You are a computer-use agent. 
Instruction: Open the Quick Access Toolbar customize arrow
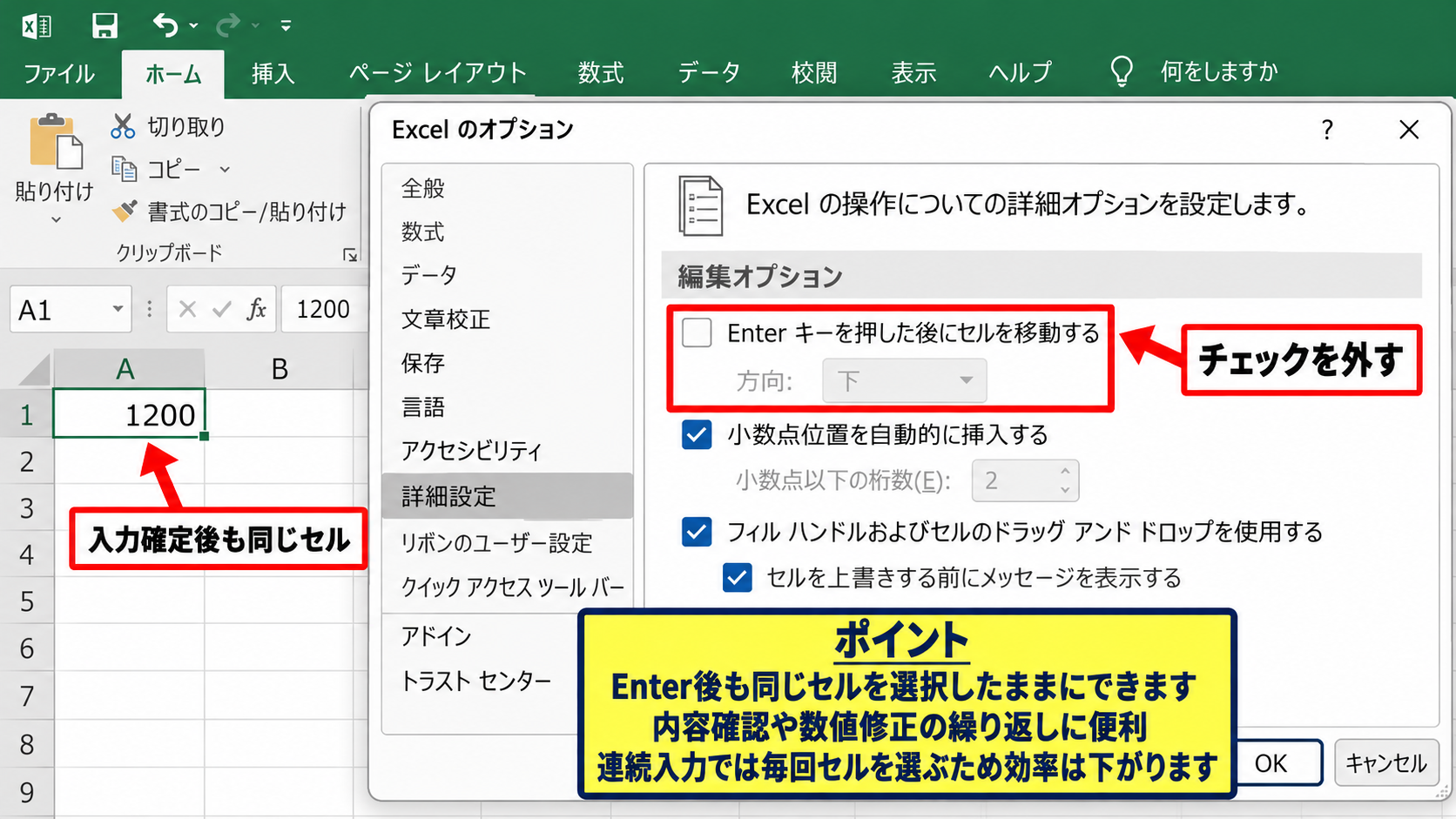pyautogui.click(x=286, y=26)
